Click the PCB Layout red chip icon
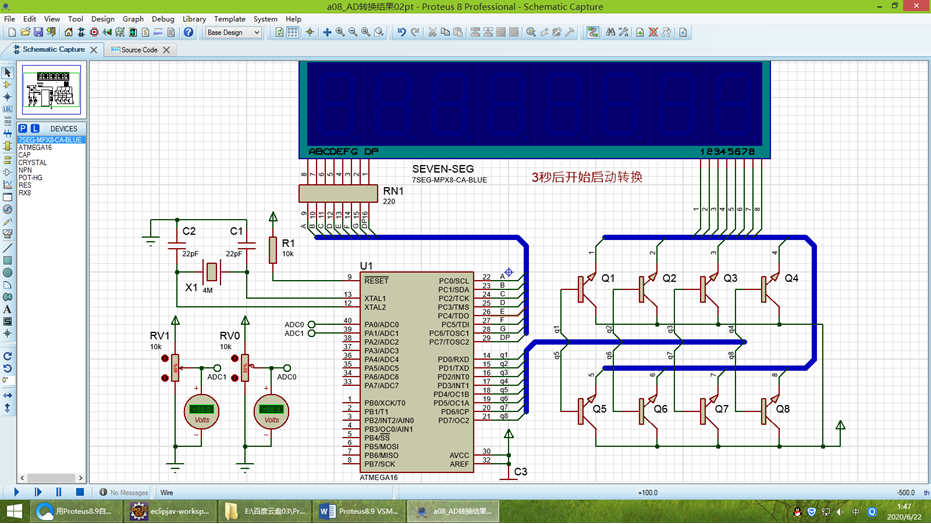This screenshot has height=524, width=931. point(94,32)
